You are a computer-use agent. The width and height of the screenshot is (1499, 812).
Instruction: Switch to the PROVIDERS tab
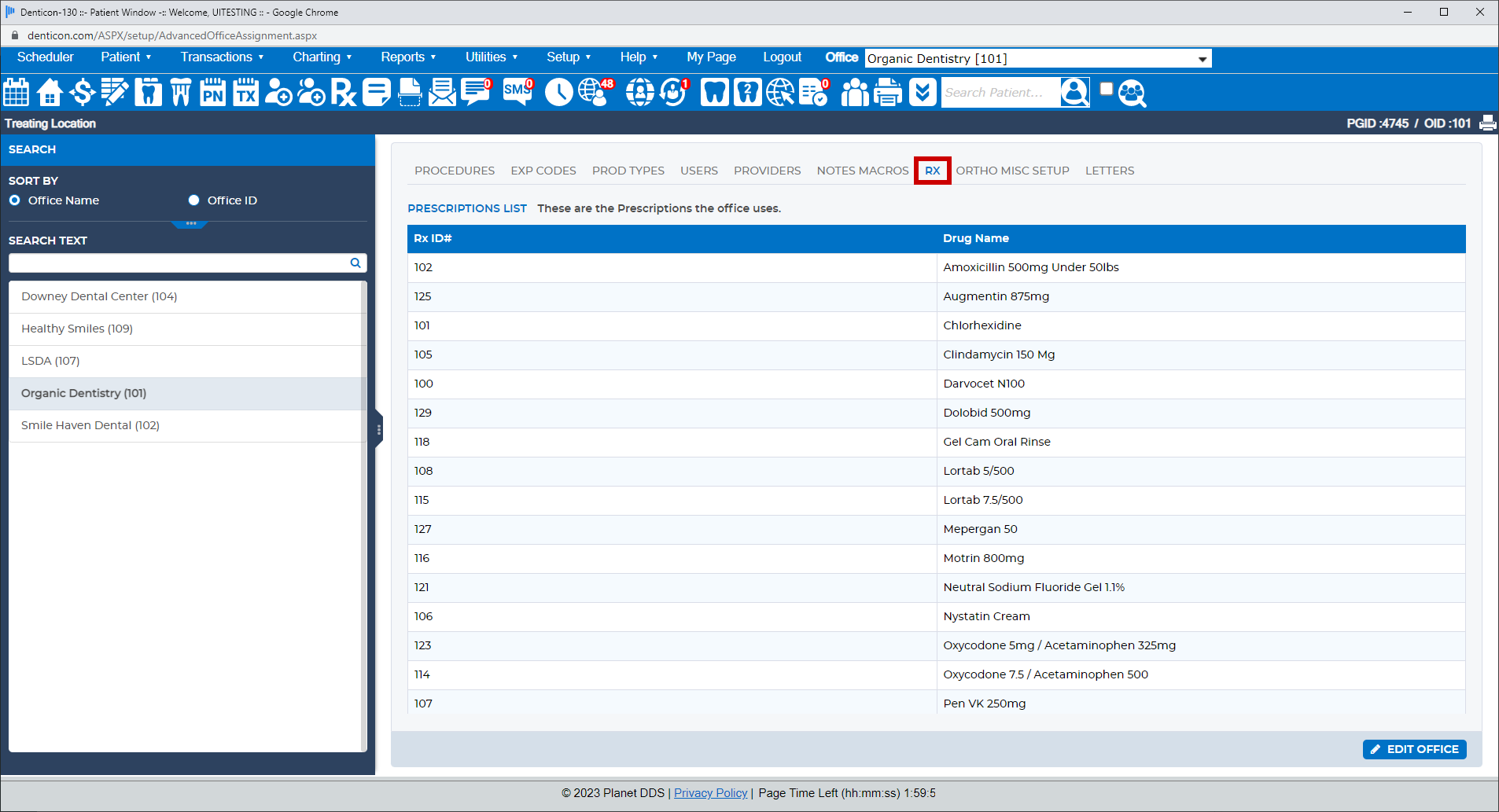point(768,171)
